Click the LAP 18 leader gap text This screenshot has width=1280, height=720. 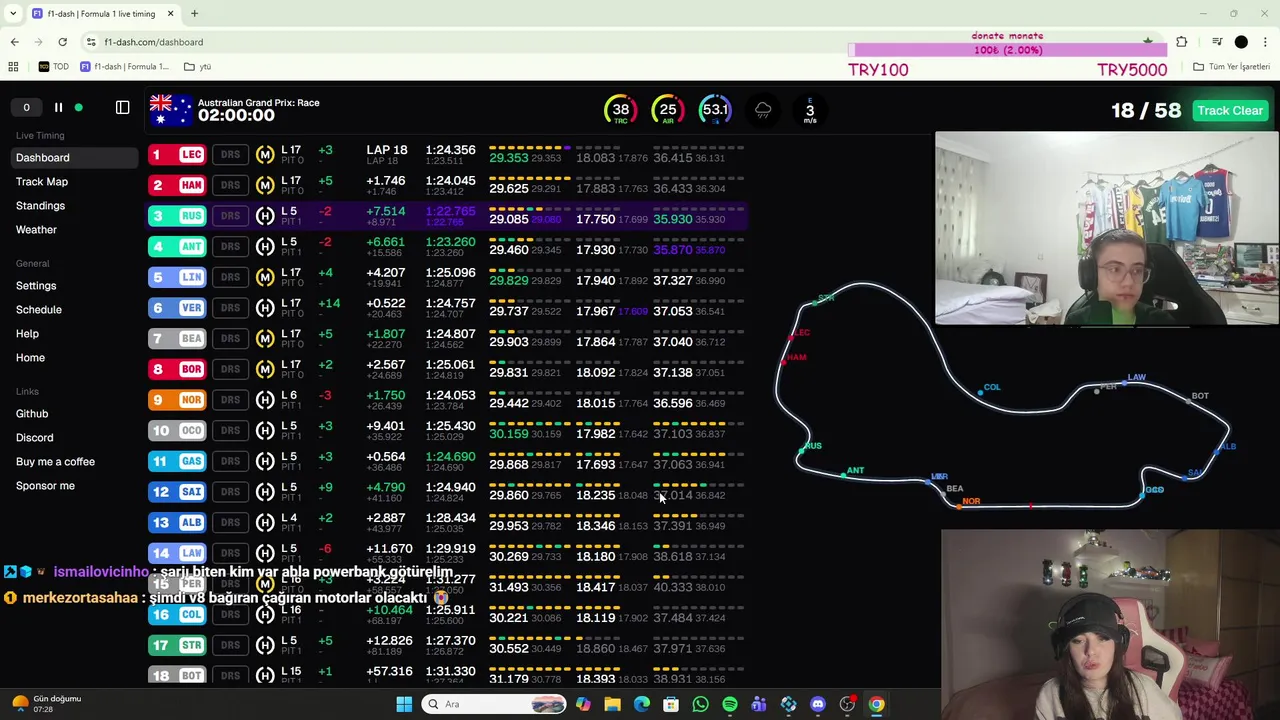pos(387,150)
